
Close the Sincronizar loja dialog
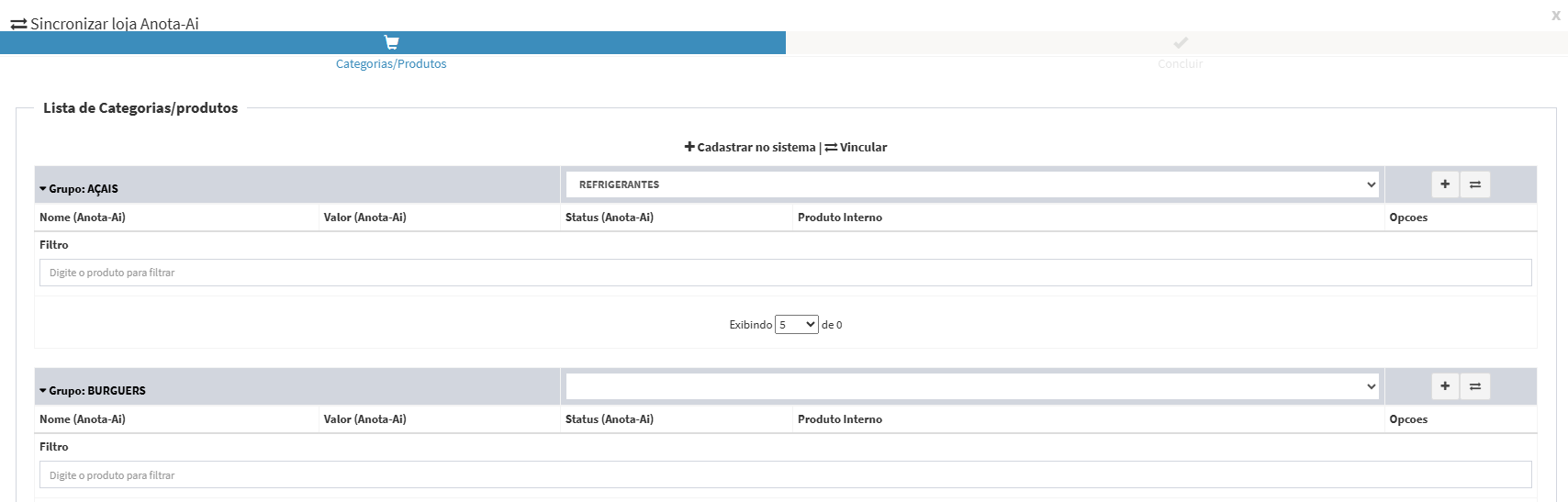click(1556, 16)
